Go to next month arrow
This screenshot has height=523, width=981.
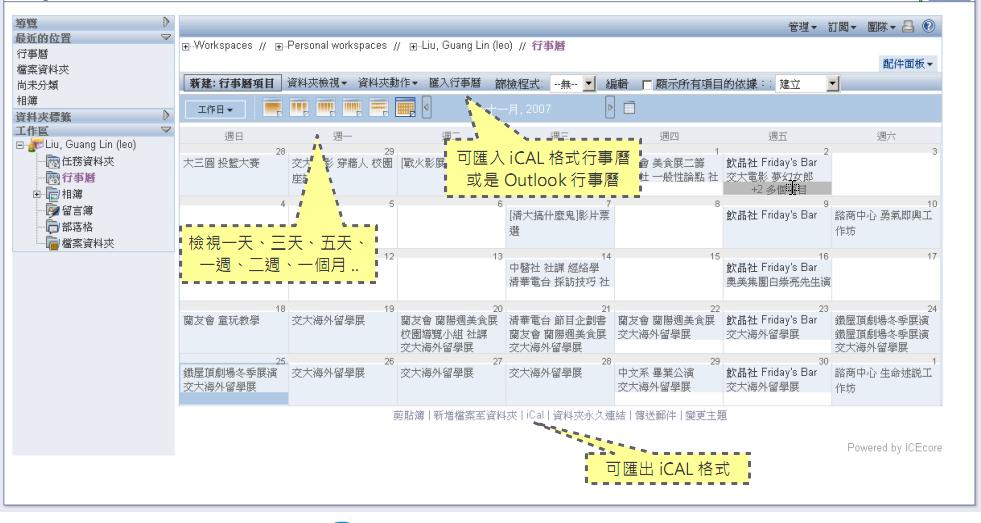(x=610, y=108)
